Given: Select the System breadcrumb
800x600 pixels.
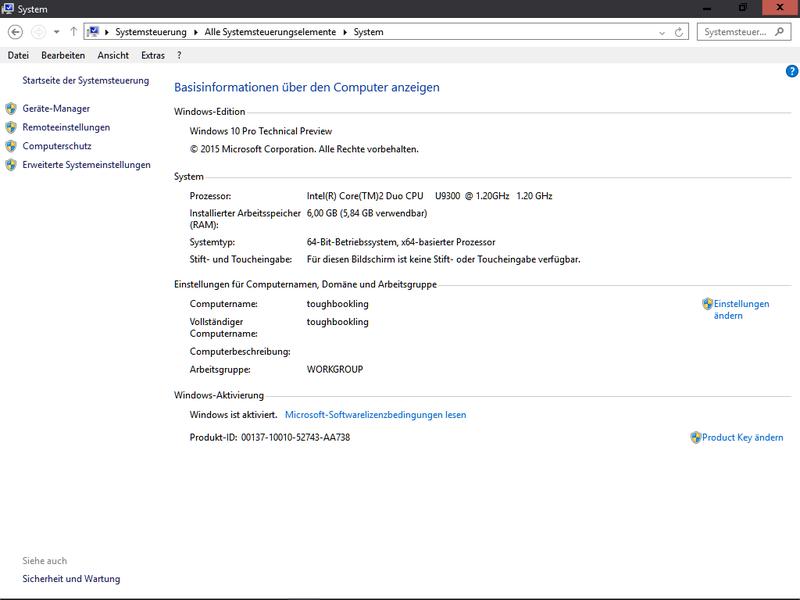Looking at the screenshot, I should coord(368,32).
